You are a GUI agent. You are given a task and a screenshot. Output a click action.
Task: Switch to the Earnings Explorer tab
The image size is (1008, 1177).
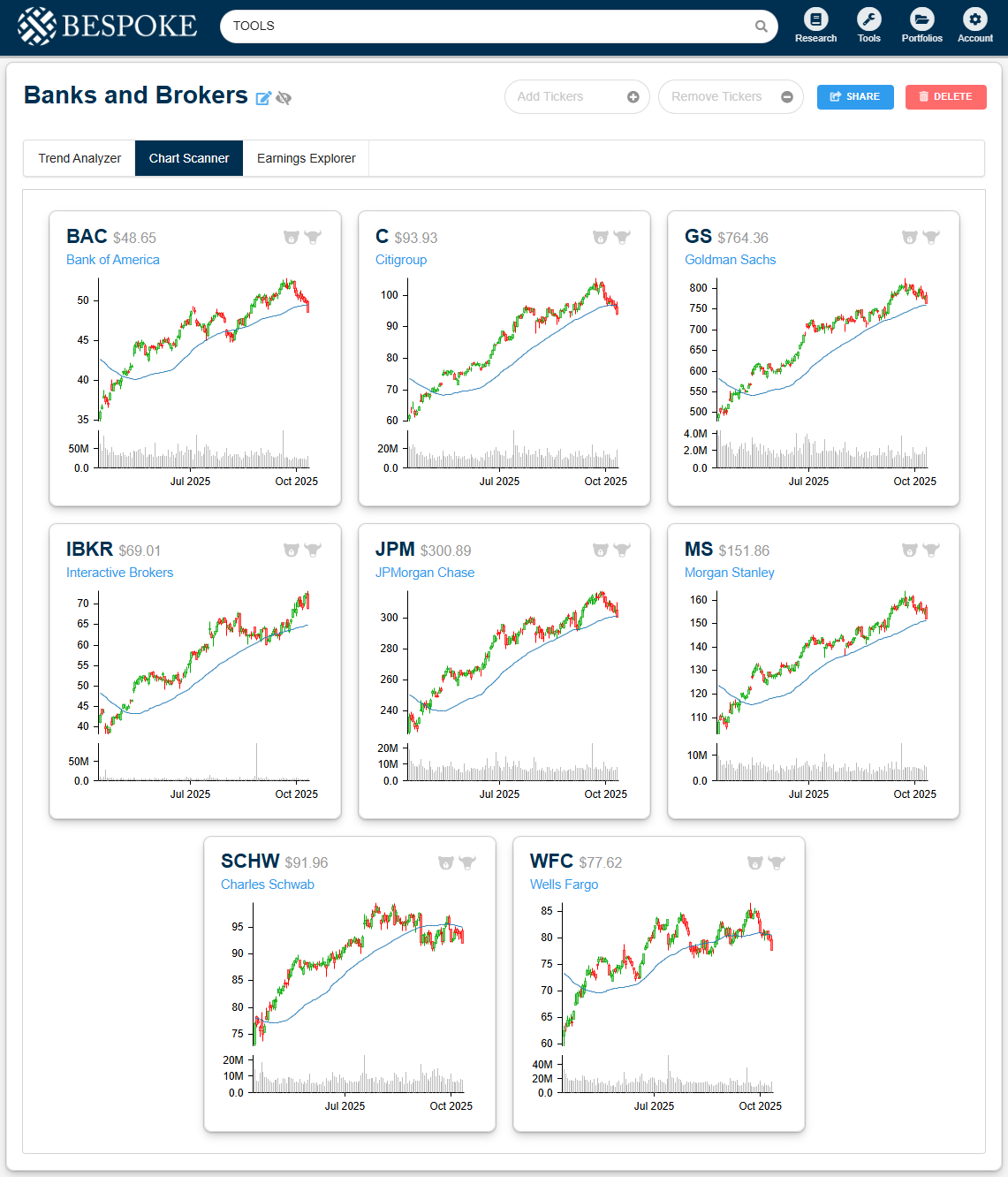click(x=306, y=158)
